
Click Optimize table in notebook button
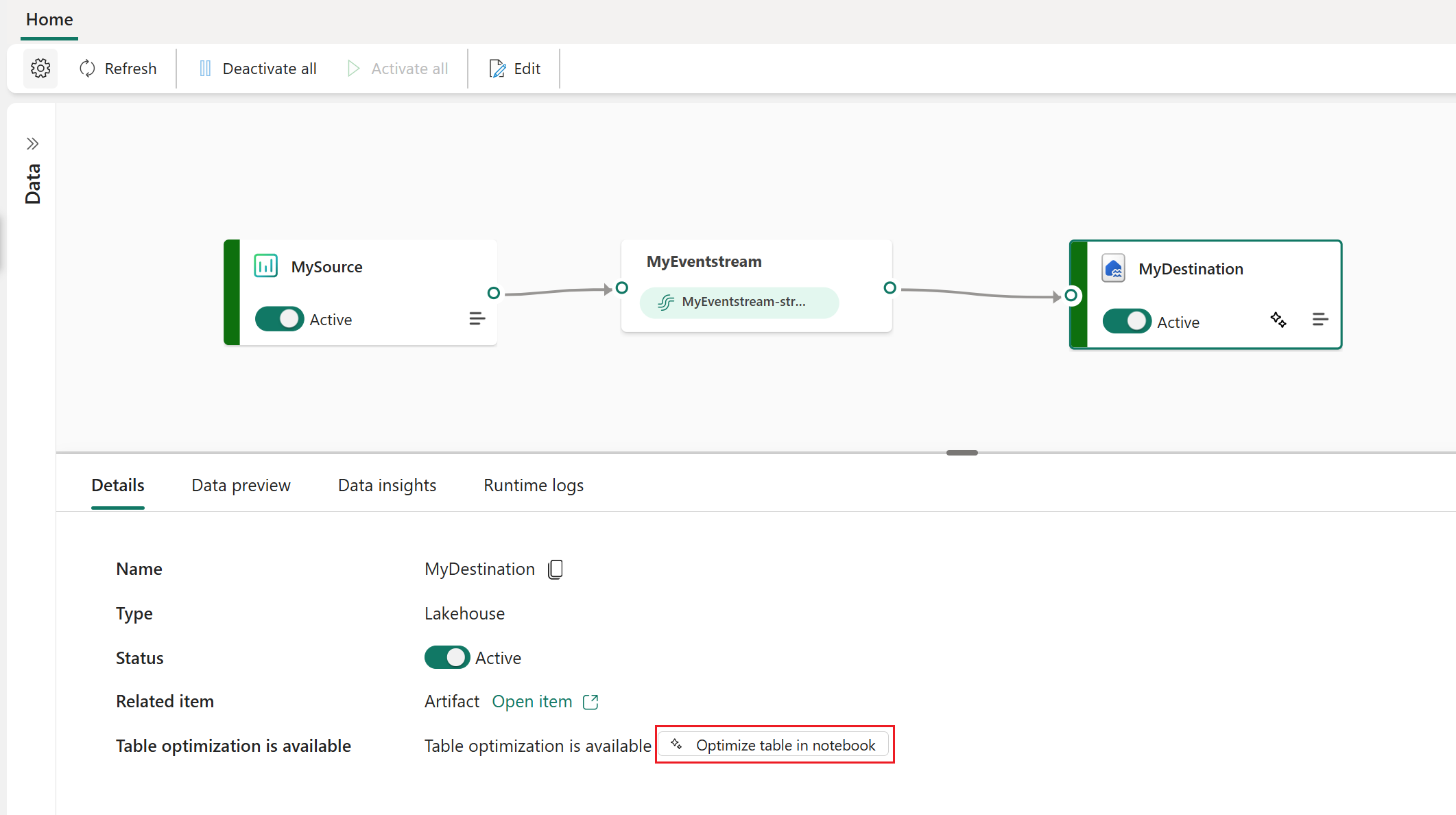(x=774, y=745)
